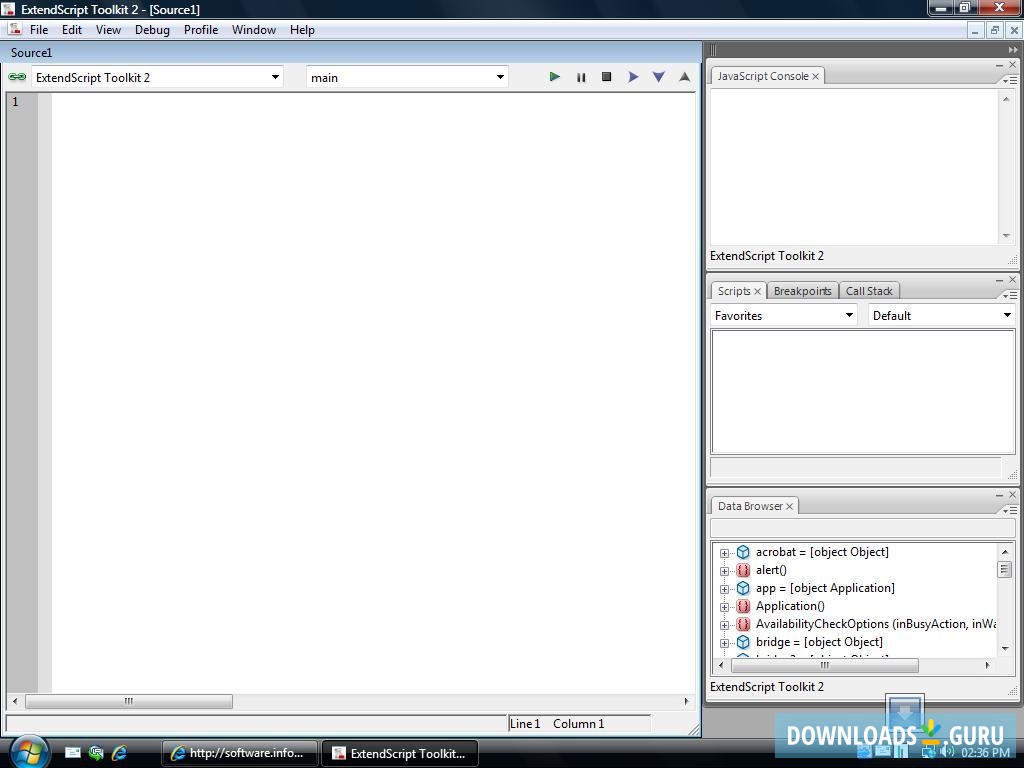
Task: Click the Line 1 Column 1 status field
Action: tap(580, 724)
